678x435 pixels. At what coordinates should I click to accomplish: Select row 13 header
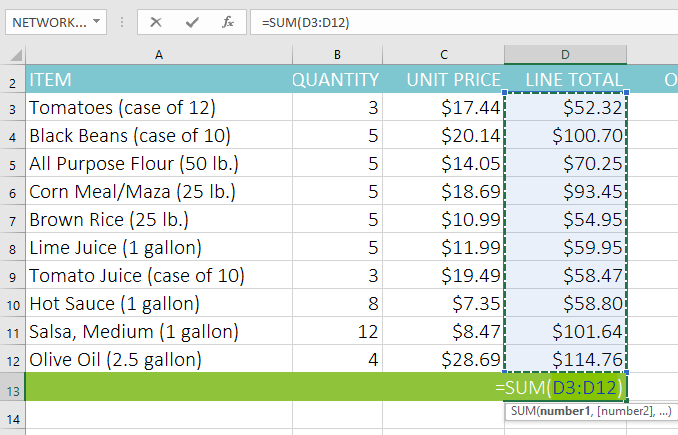pos(12,387)
